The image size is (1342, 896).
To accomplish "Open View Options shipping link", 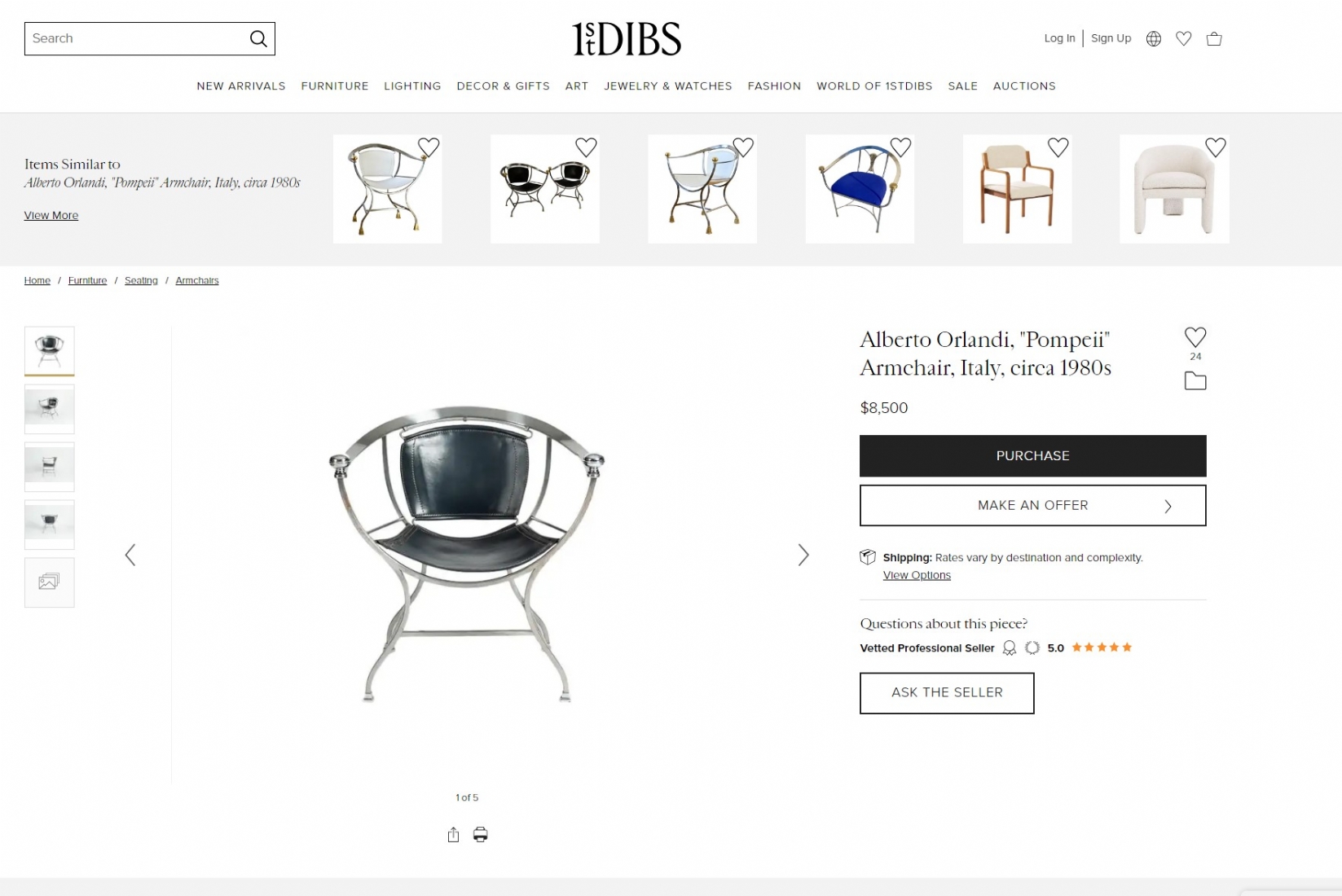I will pos(917,575).
